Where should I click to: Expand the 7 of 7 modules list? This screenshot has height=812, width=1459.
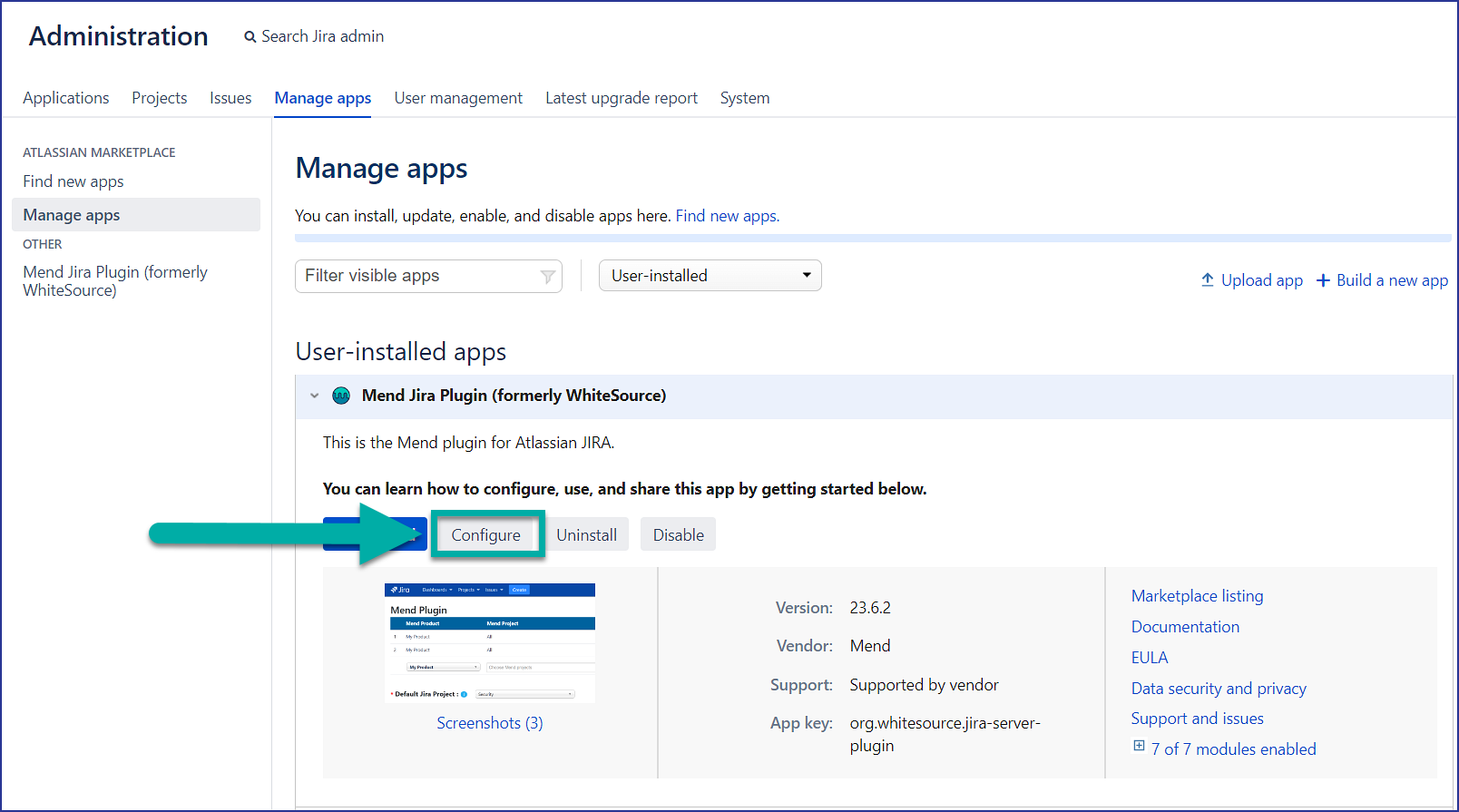1139,746
